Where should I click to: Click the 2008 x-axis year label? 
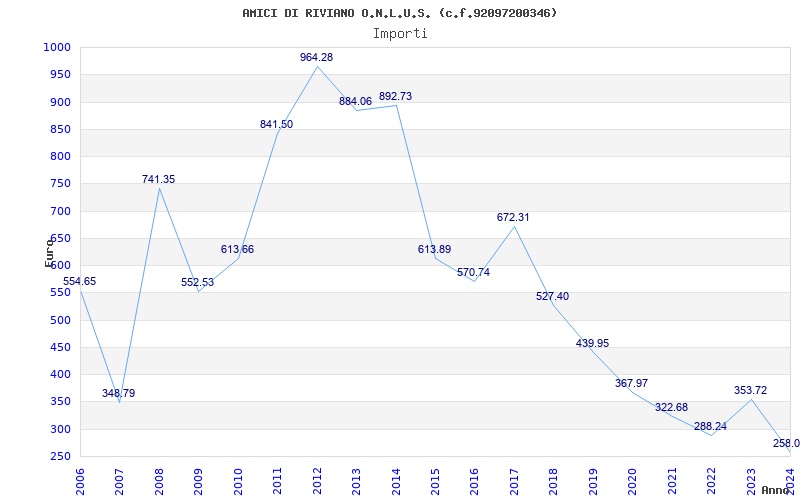(159, 481)
